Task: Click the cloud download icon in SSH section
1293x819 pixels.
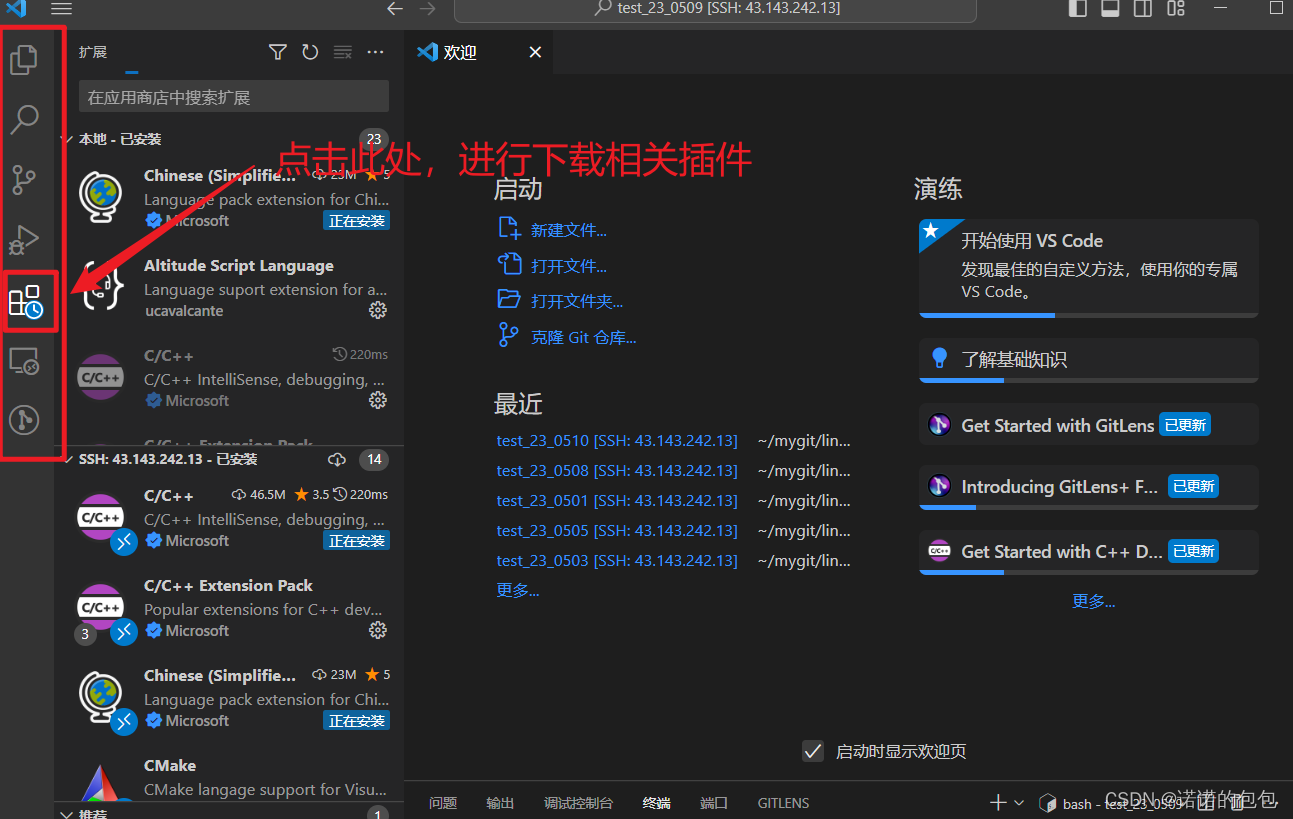Action: 337,459
